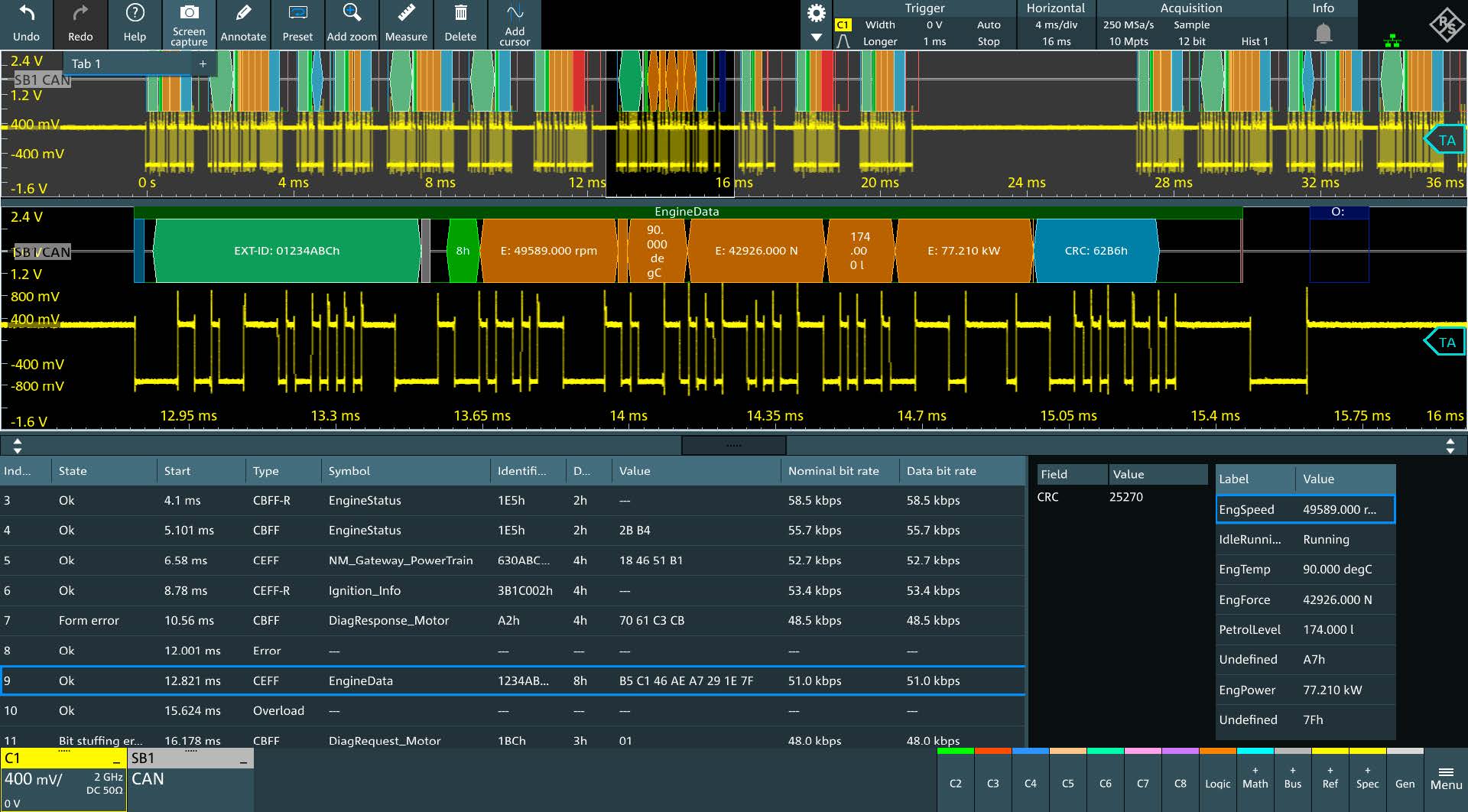
Task: Select the yellow C1 trigger source swatch
Action: (843, 25)
